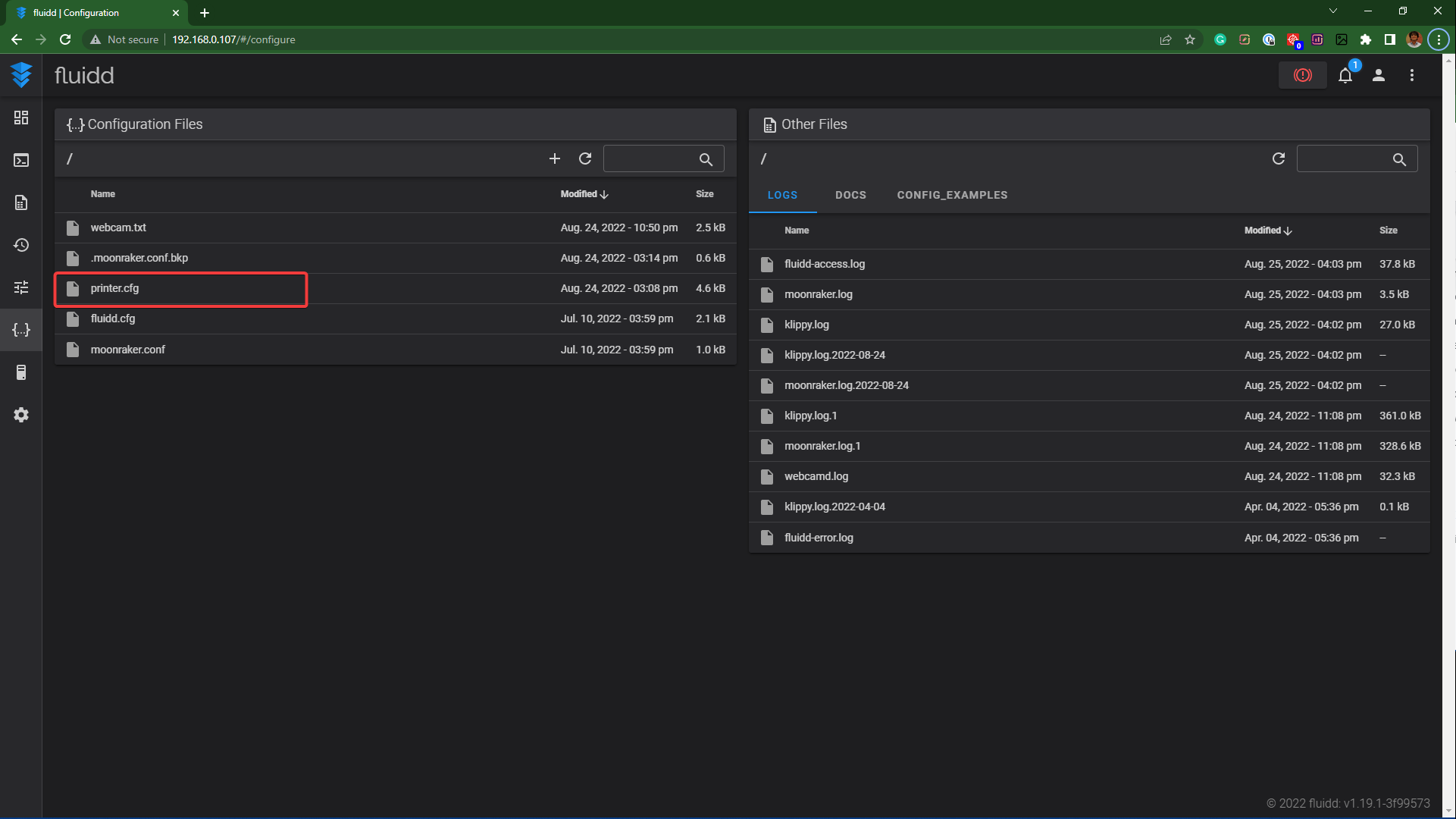Switch to the DOCS tab
The height and width of the screenshot is (819, 1456).
(850, 195)
